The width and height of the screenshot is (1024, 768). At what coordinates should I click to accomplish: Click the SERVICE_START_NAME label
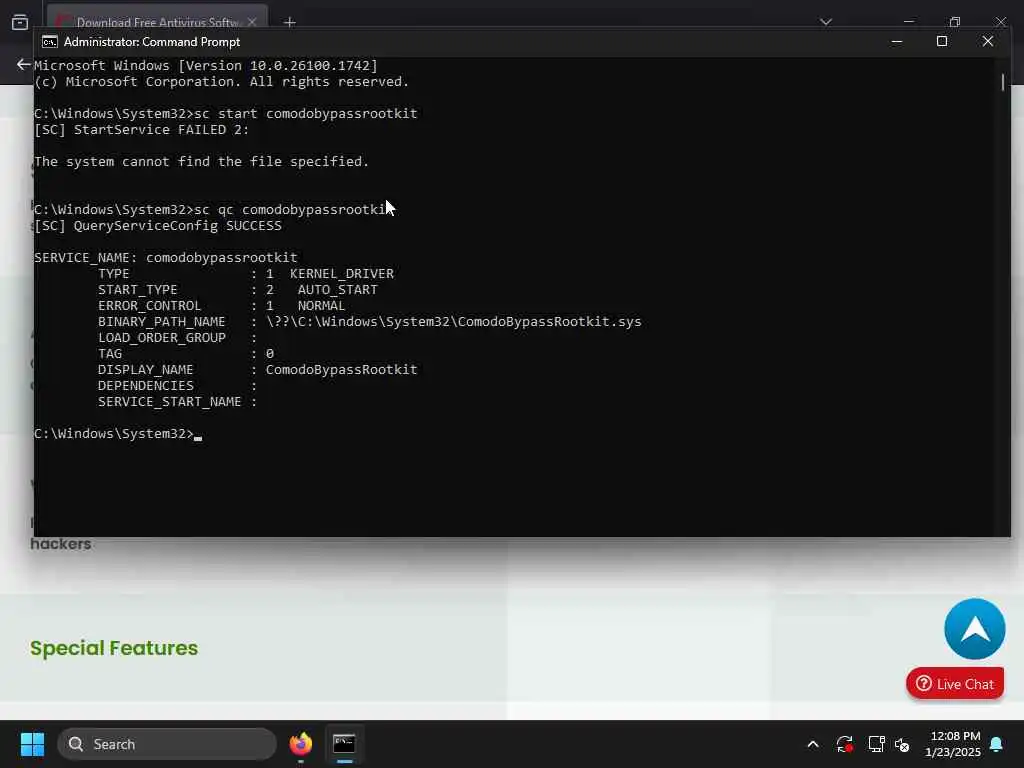point(169,402)
